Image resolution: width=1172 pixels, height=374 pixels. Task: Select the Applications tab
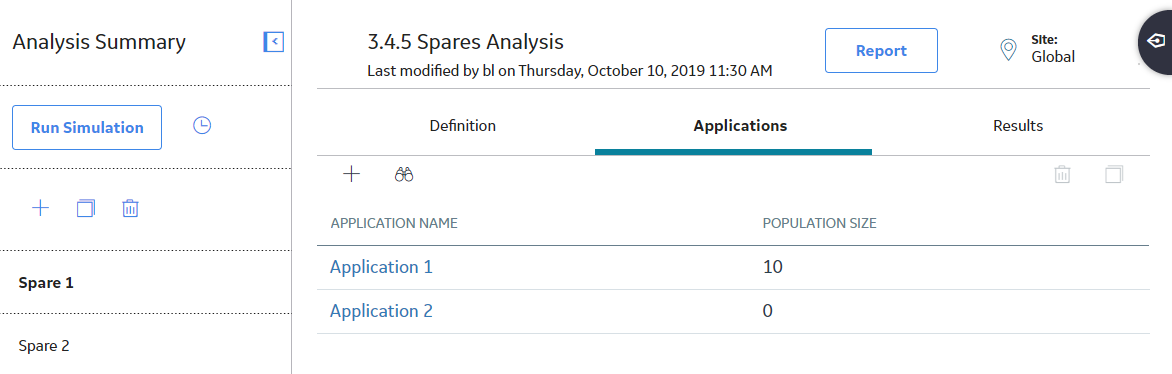click(740, 126)
